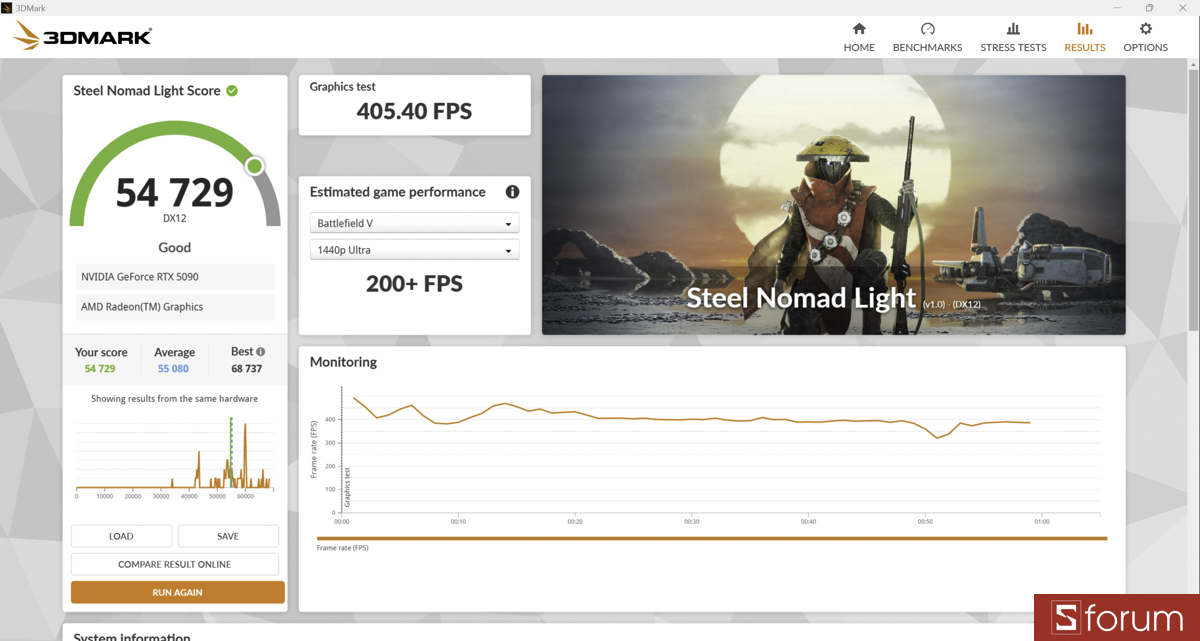Click the Average score 55 080
1200x641 pixels.
[174, 369]
